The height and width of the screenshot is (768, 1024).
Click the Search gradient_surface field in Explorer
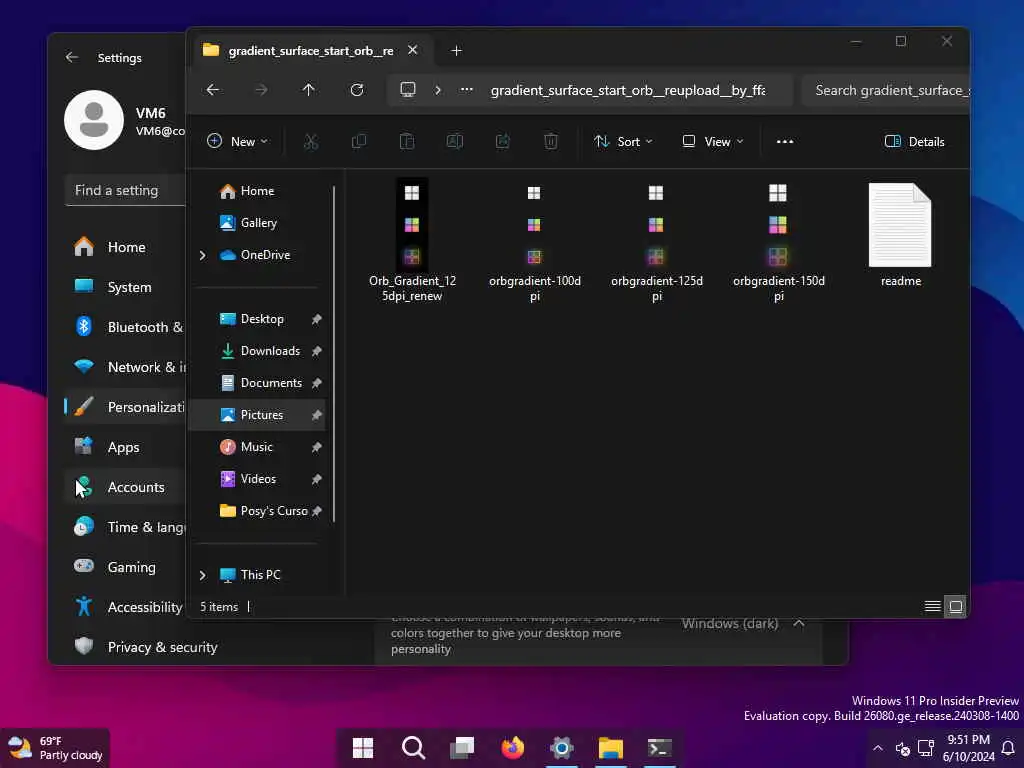(x=886, y=90)
